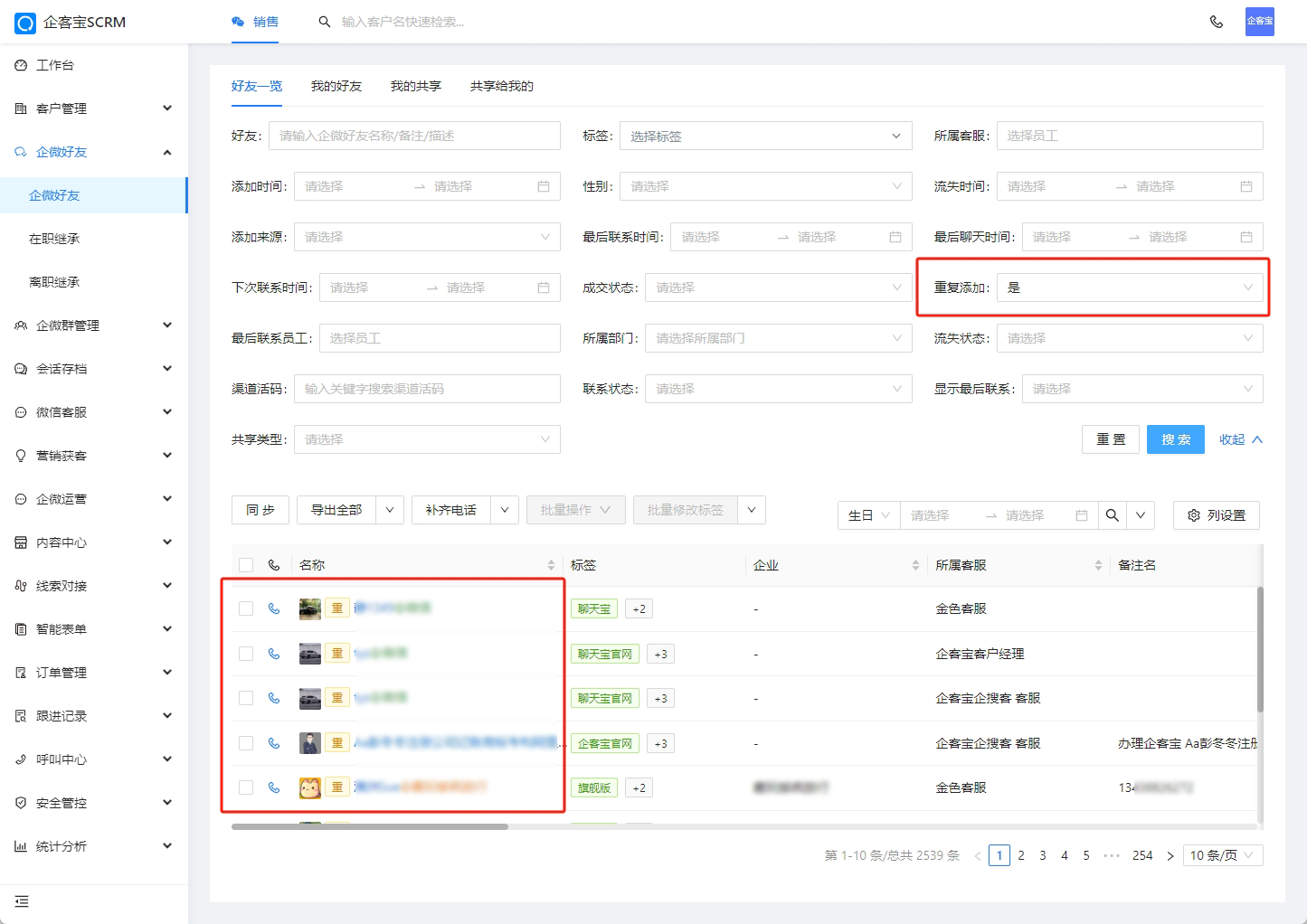Switch to the 我的共享 tab
The width and height of the screenshot is (1307, 924).
tap(416, 86)
